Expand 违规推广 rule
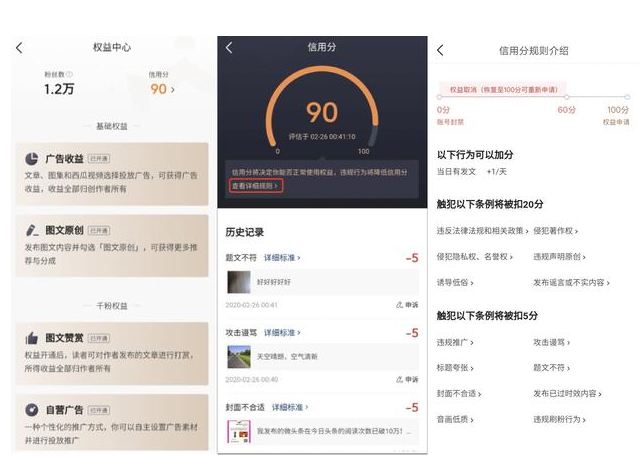 tap(455, 342)
